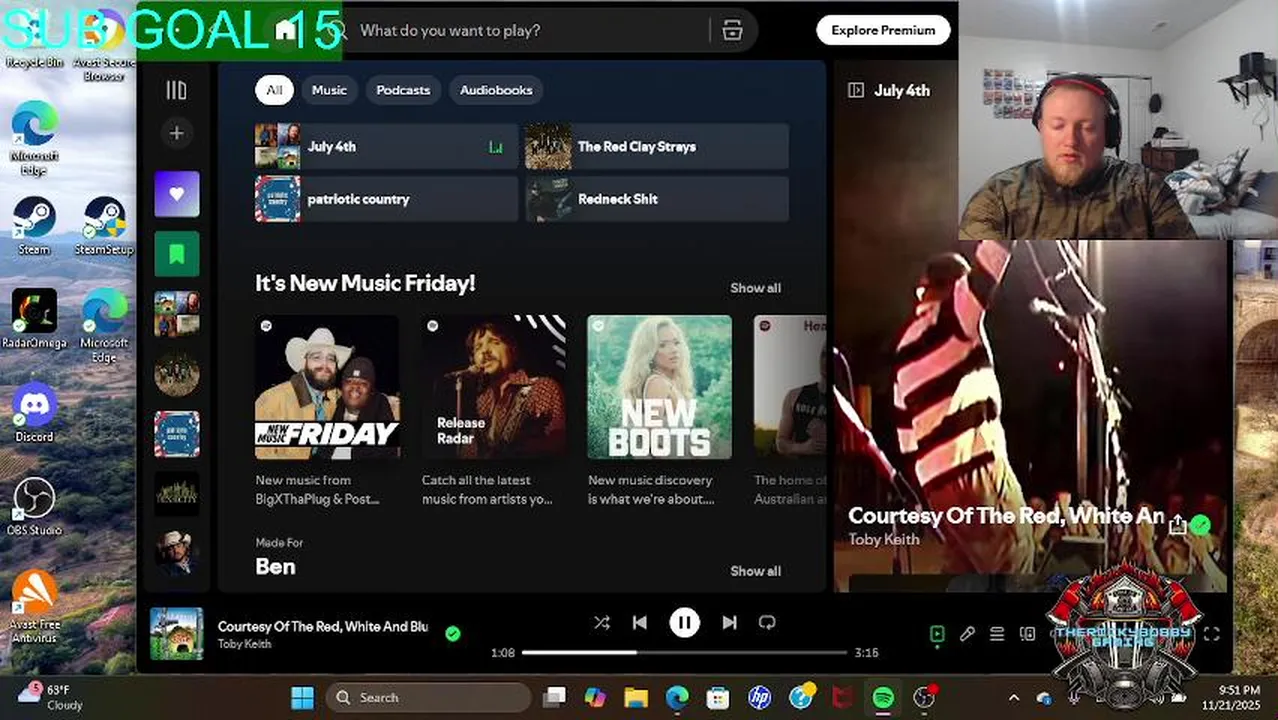The image size is (1278, 720).
Task: Open the lyrics microphone icon
Action: (x=967, y=634)
